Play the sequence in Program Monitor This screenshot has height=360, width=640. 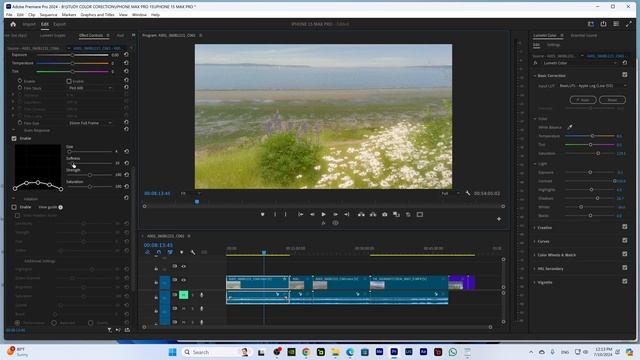pos(324,214)
